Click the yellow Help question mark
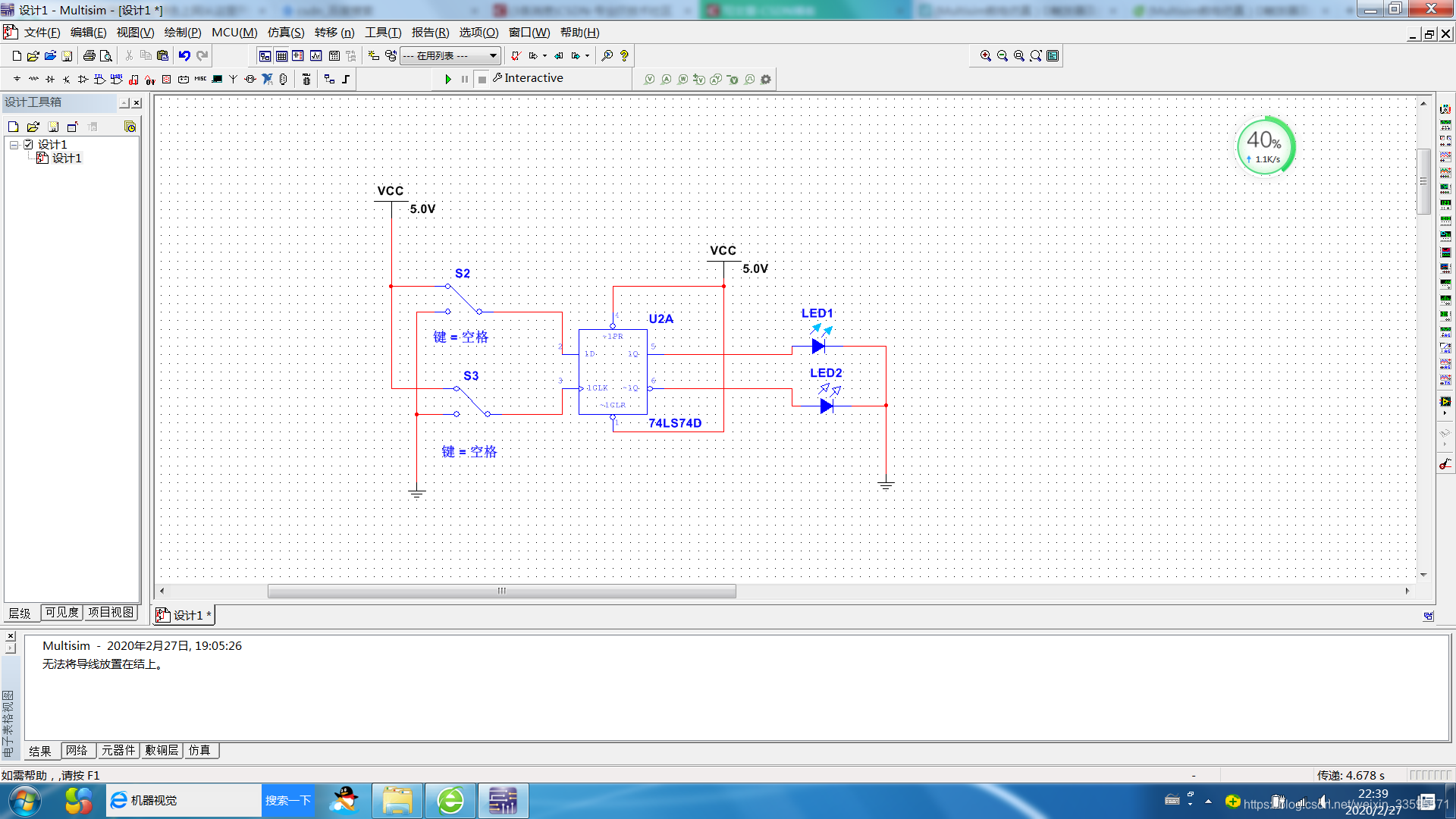Image resolution: width=1456 pixels, height=819 pixels. coord(624,56)
